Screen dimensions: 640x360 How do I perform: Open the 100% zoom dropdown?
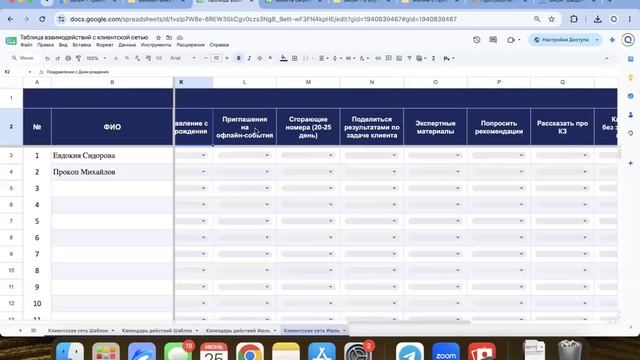(x=96, y=58)
